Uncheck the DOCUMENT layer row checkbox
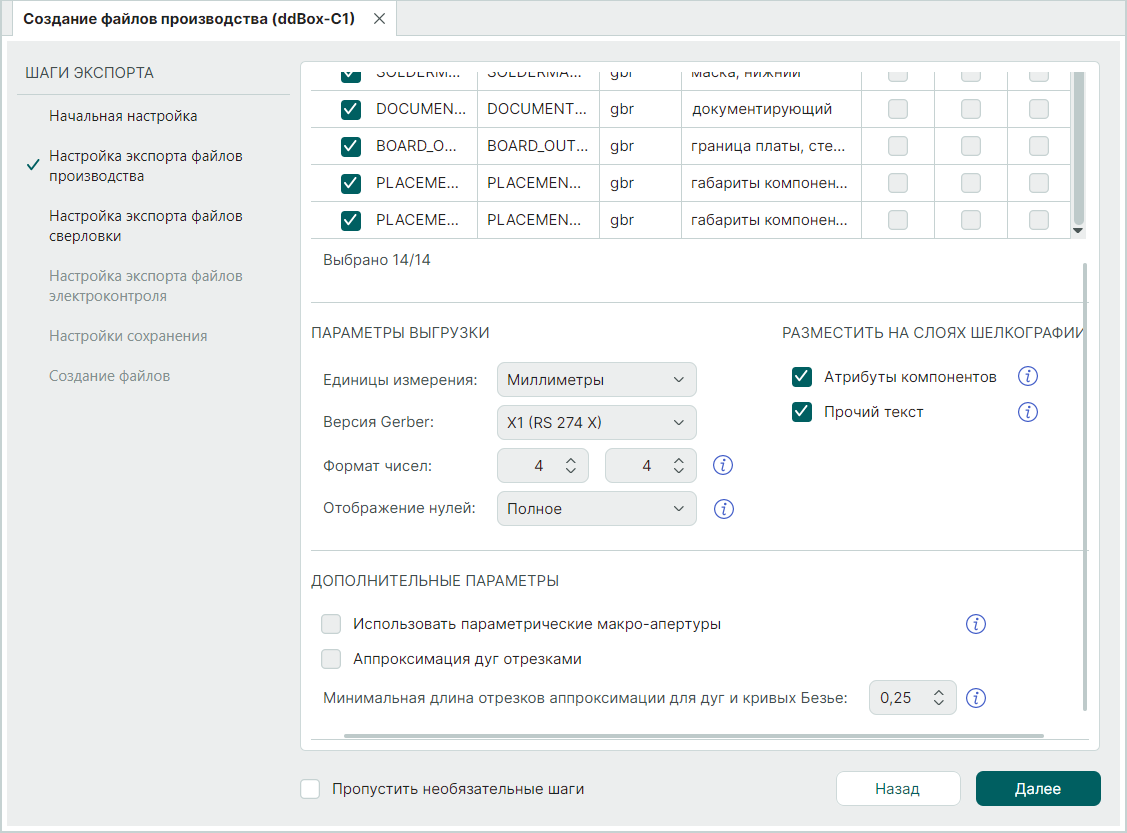 tap(351, 109)
